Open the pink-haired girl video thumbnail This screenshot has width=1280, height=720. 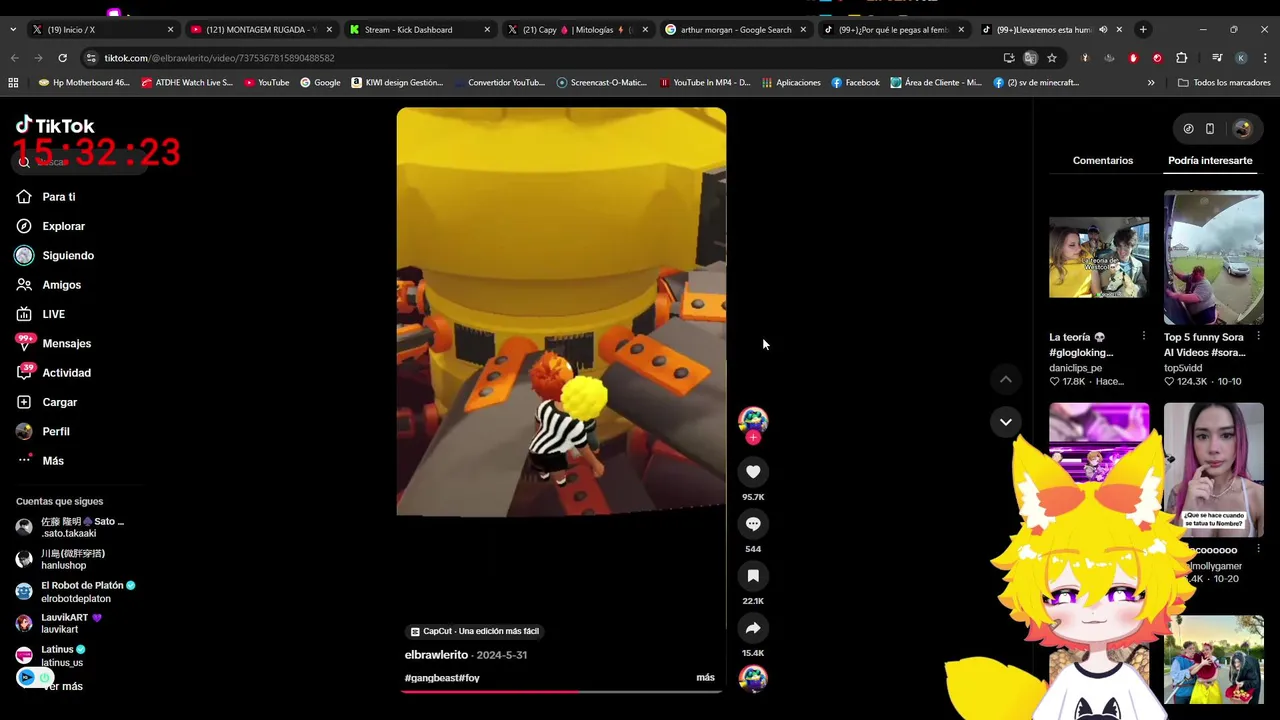pyautogui.click(x=1213, y=470)
